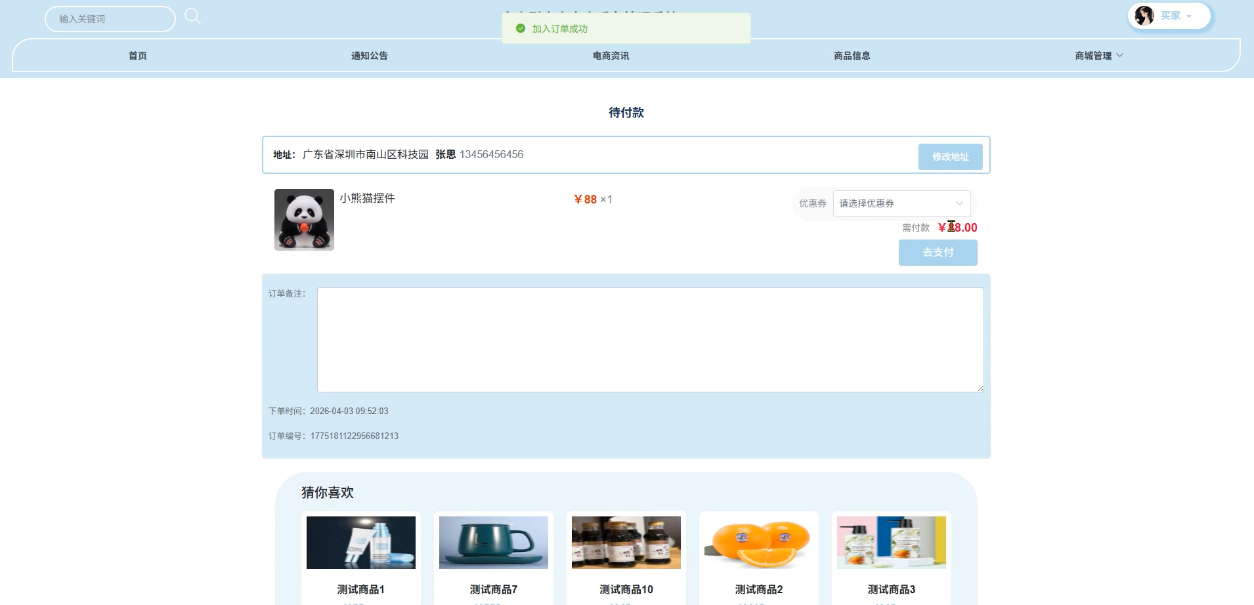Click the 小熊猫摆件 product thumbnail
This screenshot has height=605, width=1254.
pos(304,220)
